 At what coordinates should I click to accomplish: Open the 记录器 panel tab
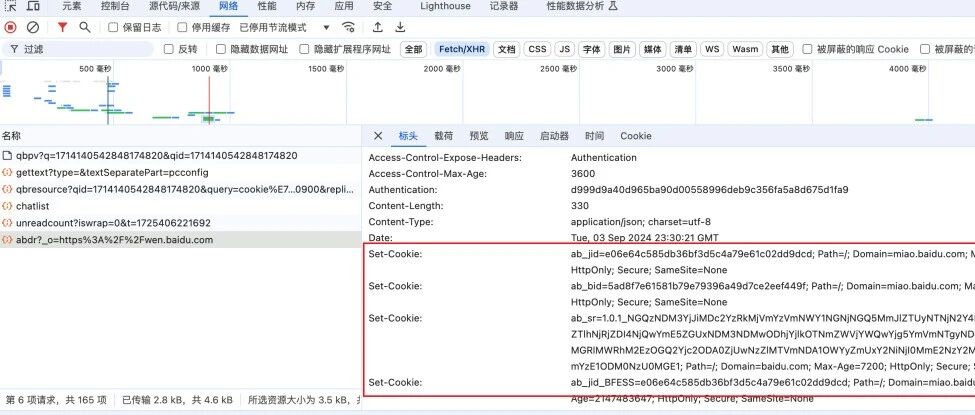pyautogui.click(x=504, y=6)
